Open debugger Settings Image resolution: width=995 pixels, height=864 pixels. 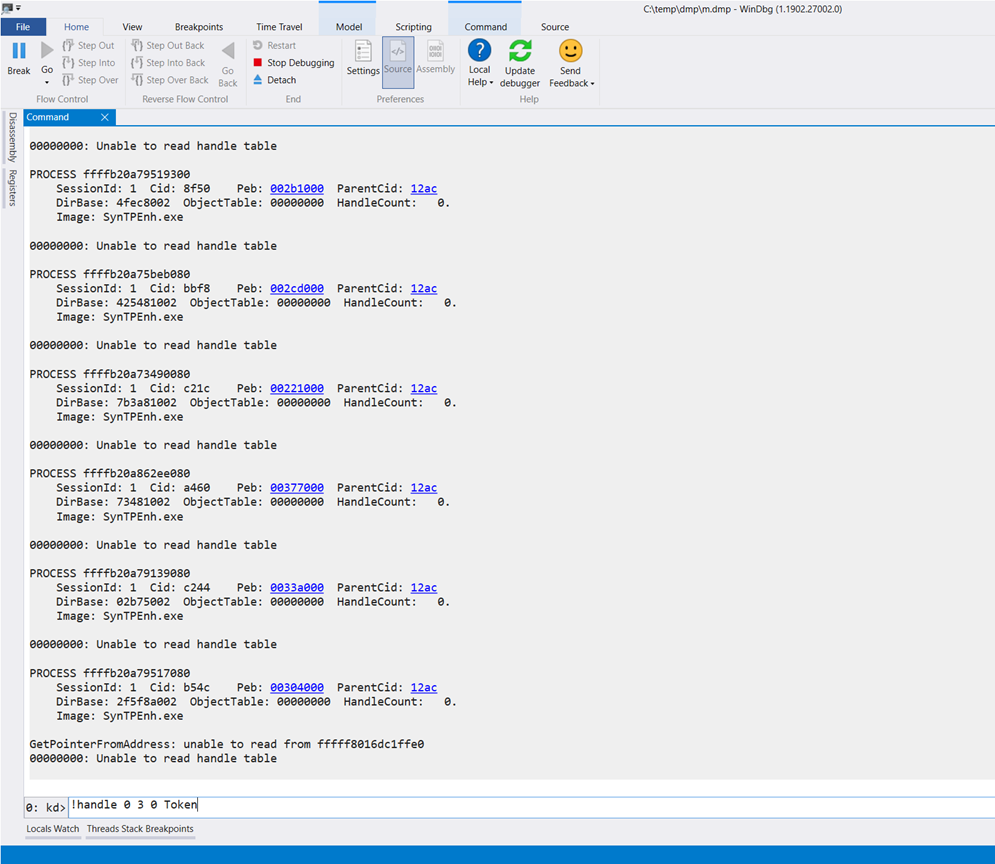pyautogui.click(x=363, y=58)
